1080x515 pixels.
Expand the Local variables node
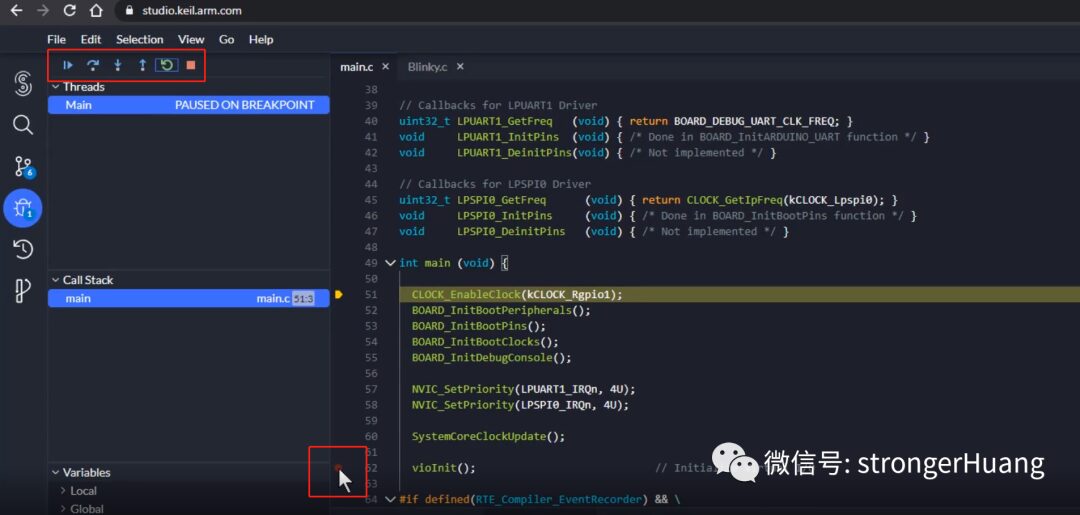coord(84,491)
